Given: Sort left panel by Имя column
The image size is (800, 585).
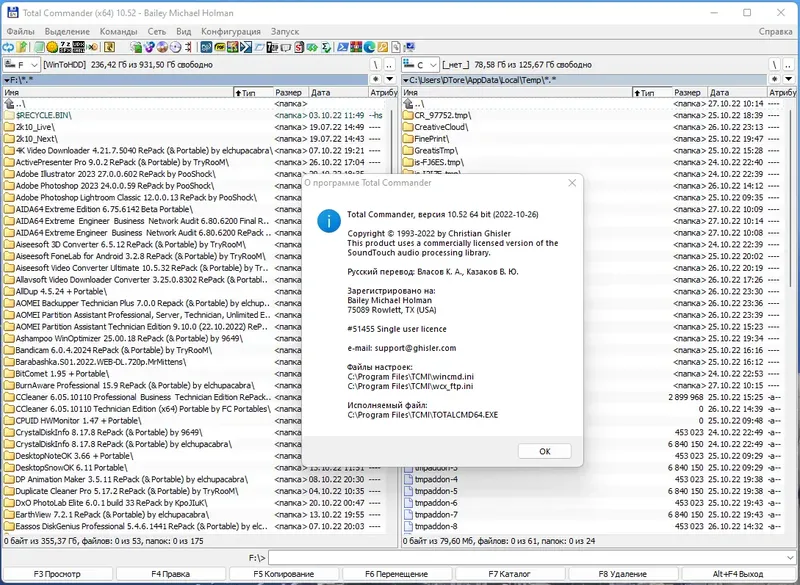Looking at the screenshot, I should [x=118, y=92].
